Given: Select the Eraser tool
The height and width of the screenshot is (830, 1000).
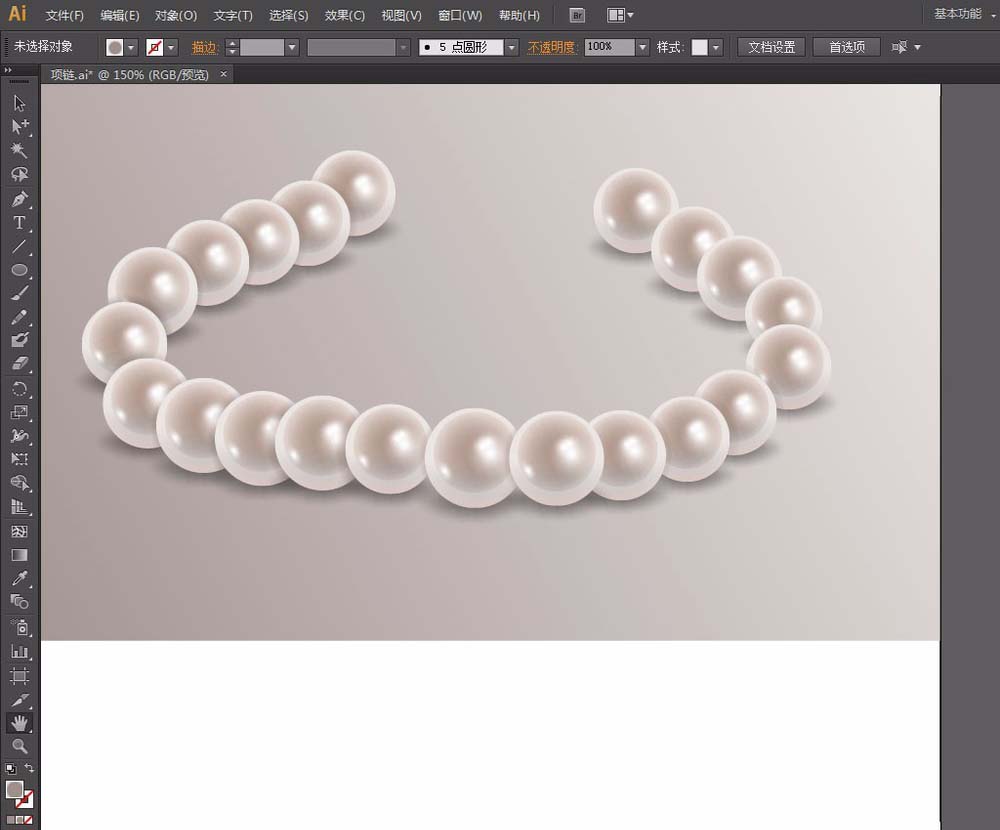Looking at the screenshot, I should click(x=19, y=363).
